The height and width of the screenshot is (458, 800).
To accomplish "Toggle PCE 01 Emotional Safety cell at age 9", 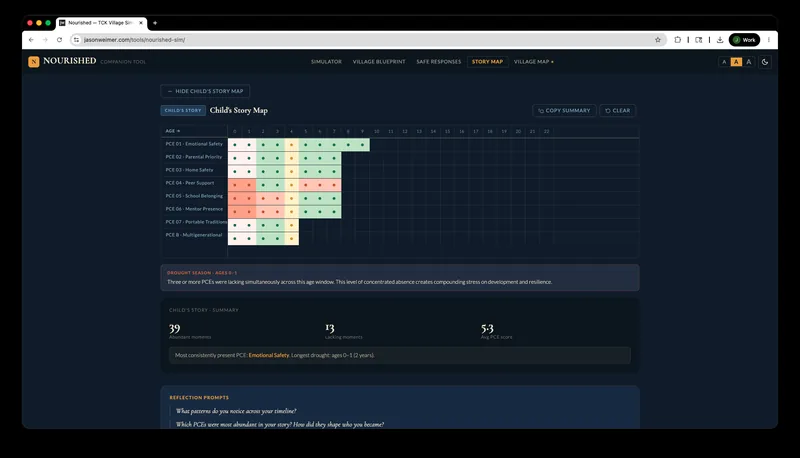I will coord(363,145).
